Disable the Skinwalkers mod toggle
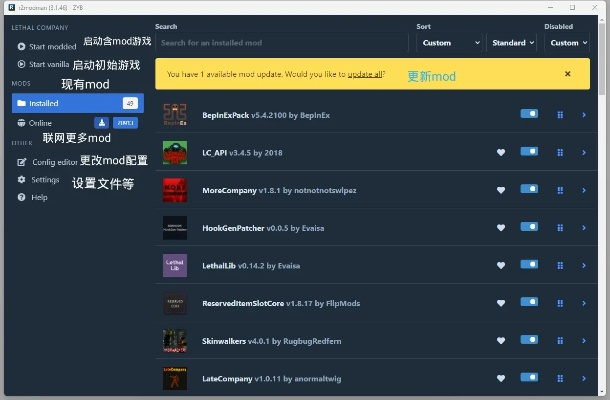 (529, 340)
